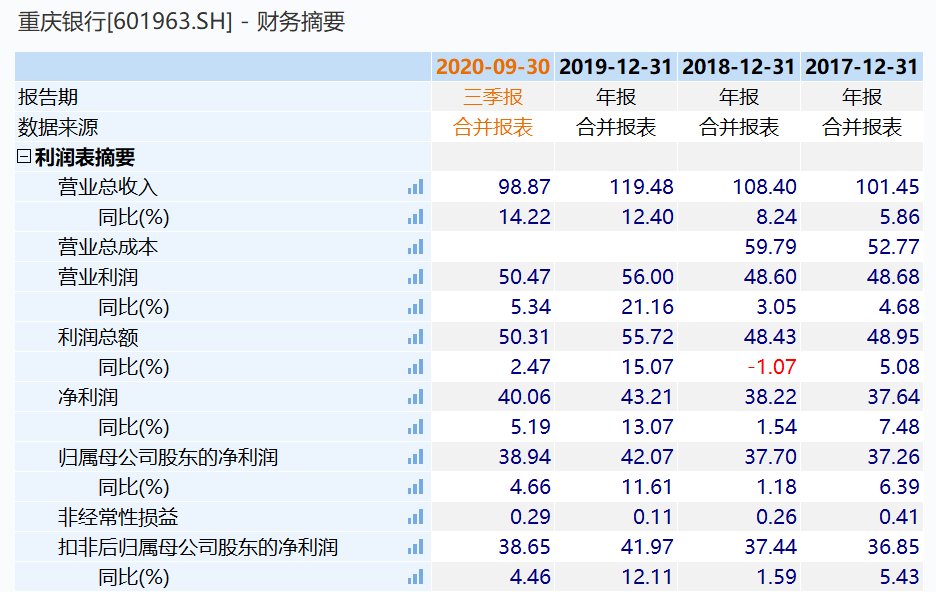
Task: Open the trend chart for 净利润
Action: tap(418, 396)
